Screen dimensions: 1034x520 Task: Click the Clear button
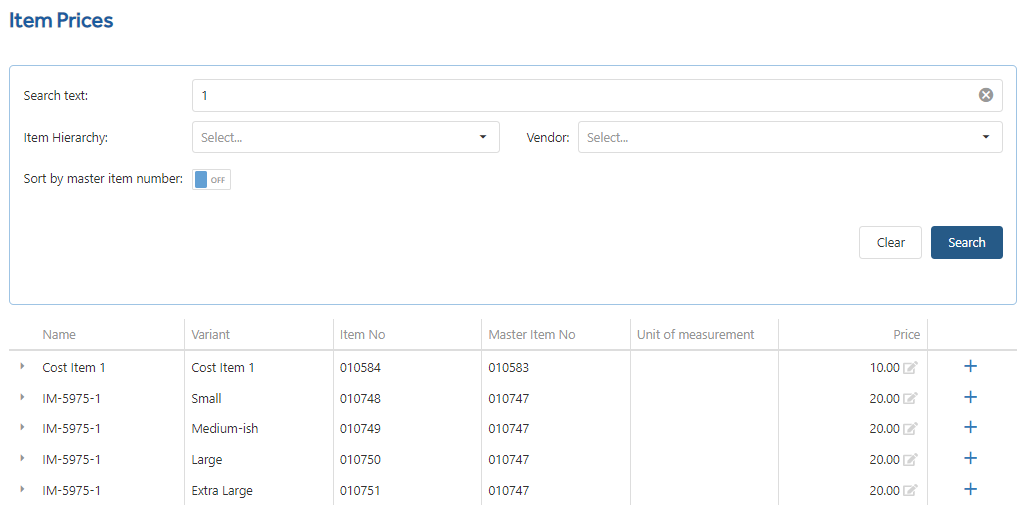[x=890, y=243]
